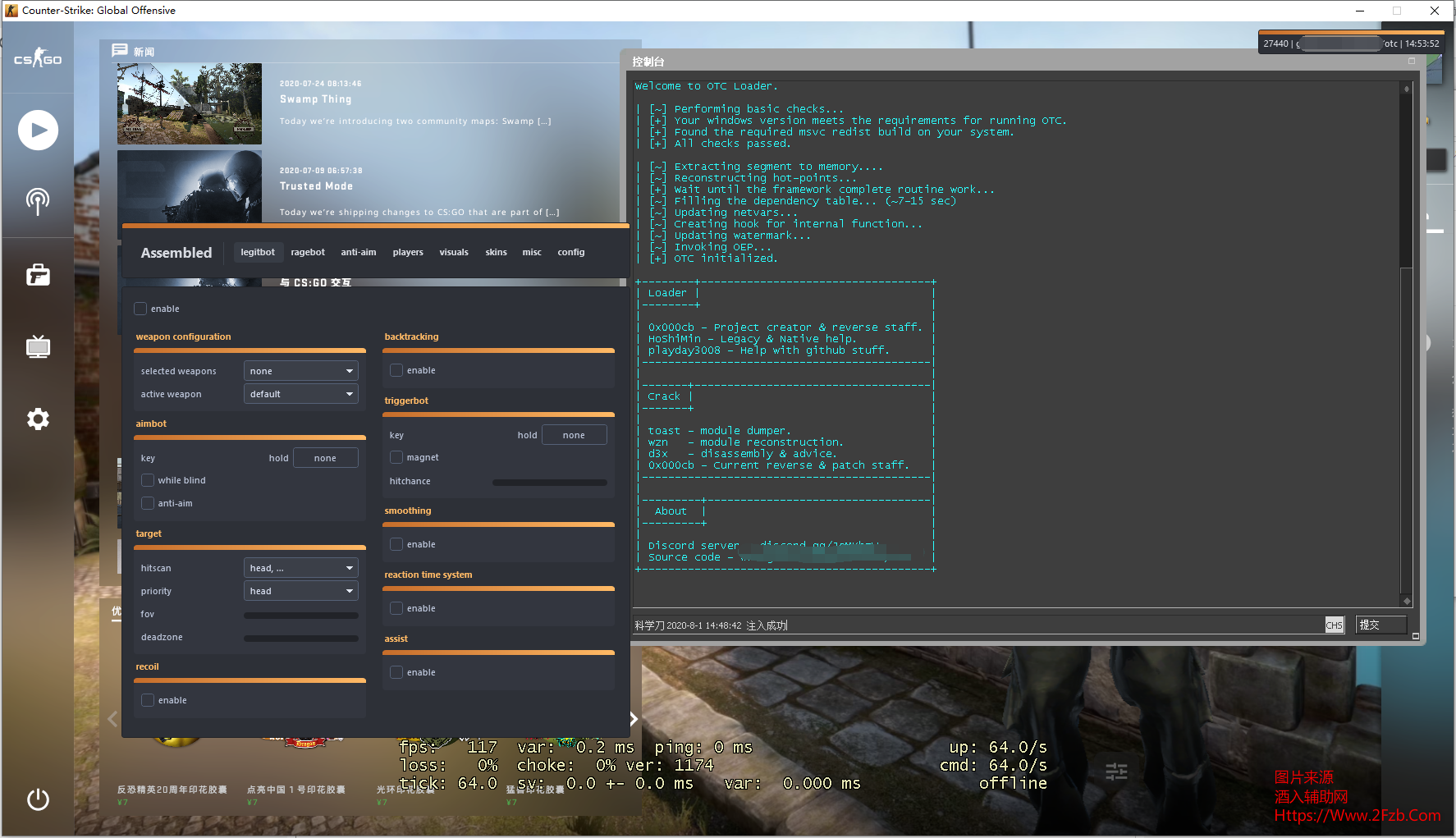Click the CS:GO logo icon
The image size is (1456, 838).
[x=38, y=59]
